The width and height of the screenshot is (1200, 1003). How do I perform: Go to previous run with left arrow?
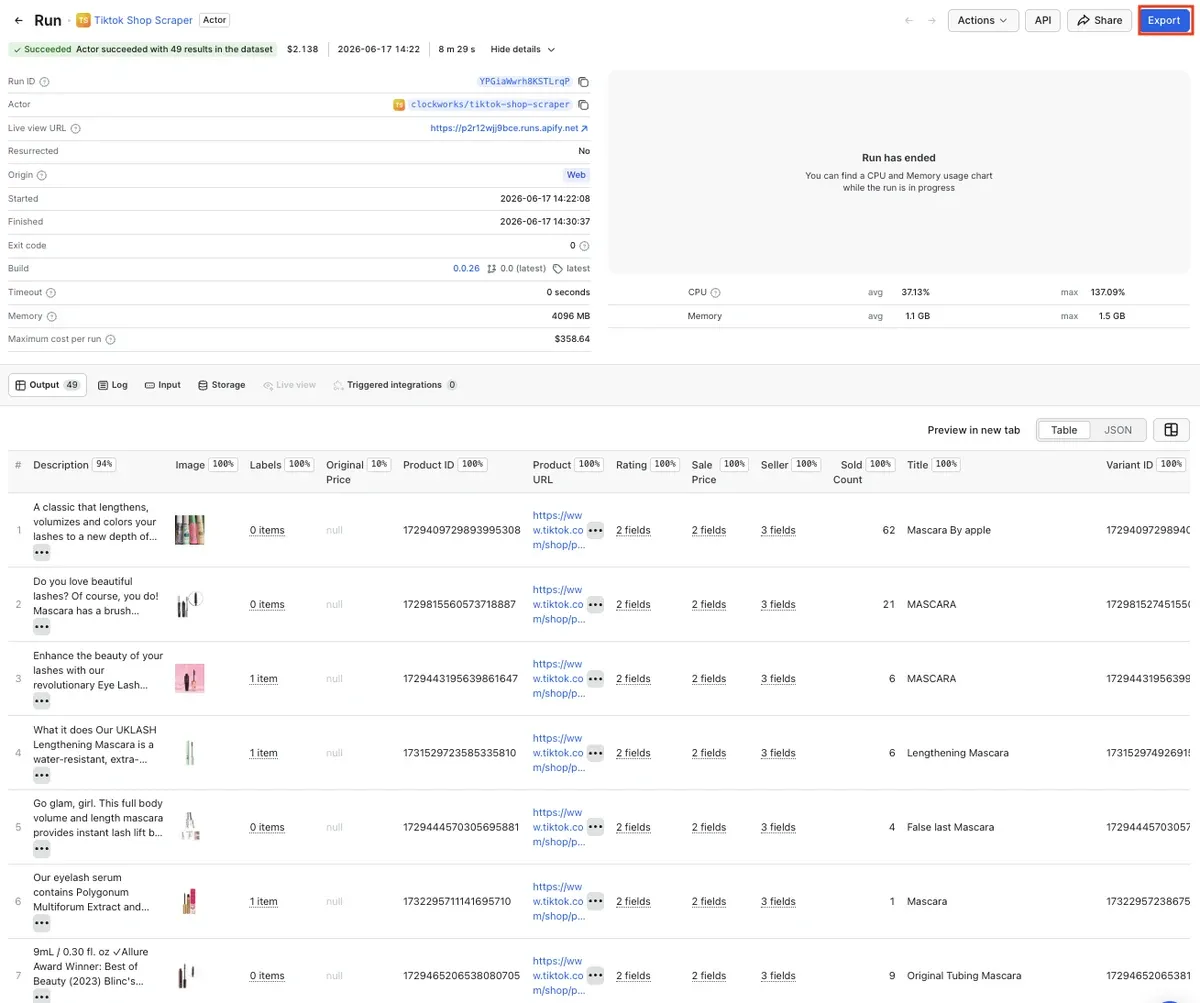pyautogui.click(x=909, y=20)
